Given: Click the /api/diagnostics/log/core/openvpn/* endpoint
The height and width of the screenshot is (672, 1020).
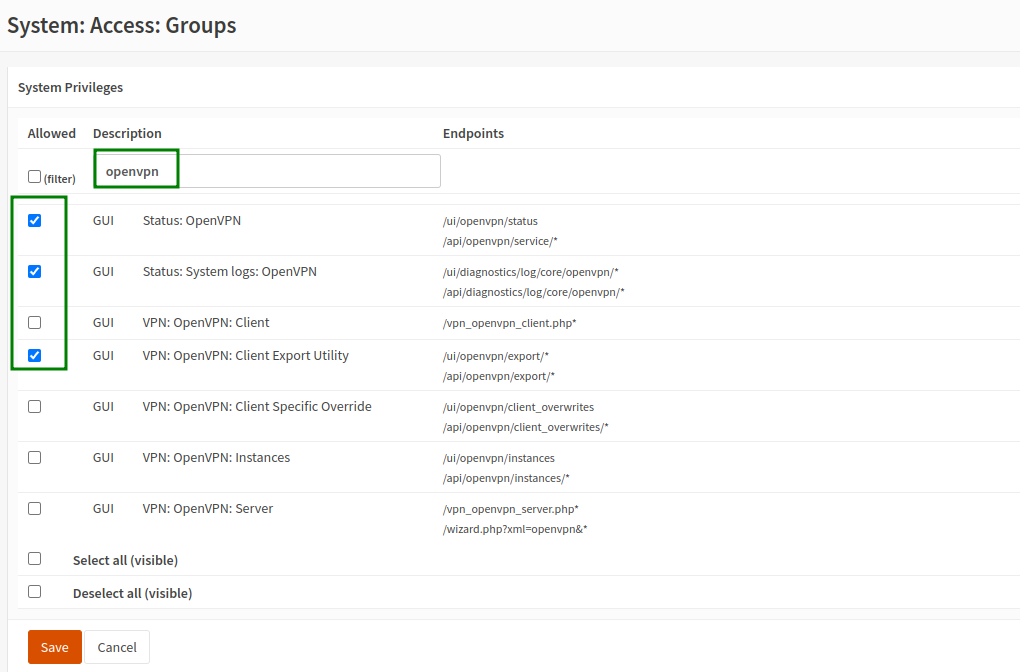Looking at the screenshot, I should (x=533, y=292).
